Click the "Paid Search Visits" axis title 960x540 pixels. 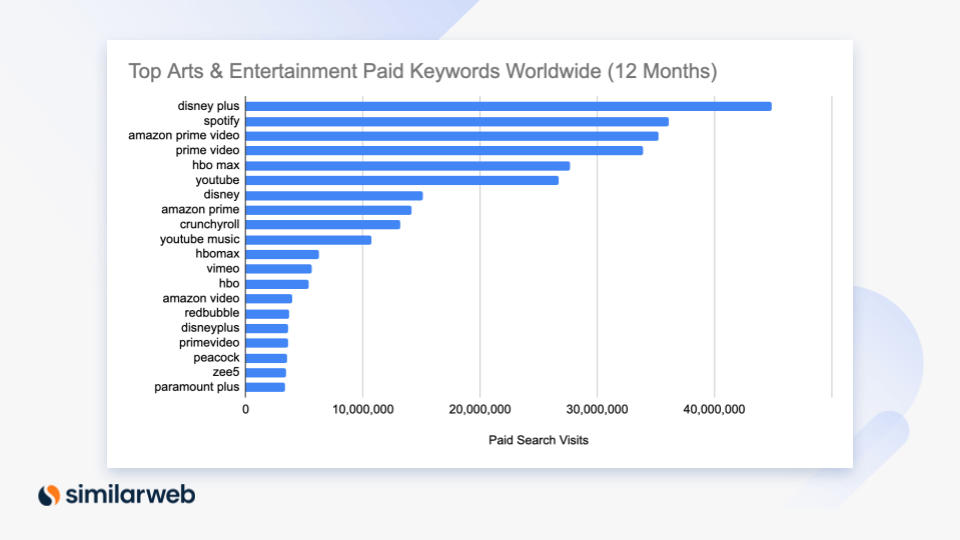(538, 440)
